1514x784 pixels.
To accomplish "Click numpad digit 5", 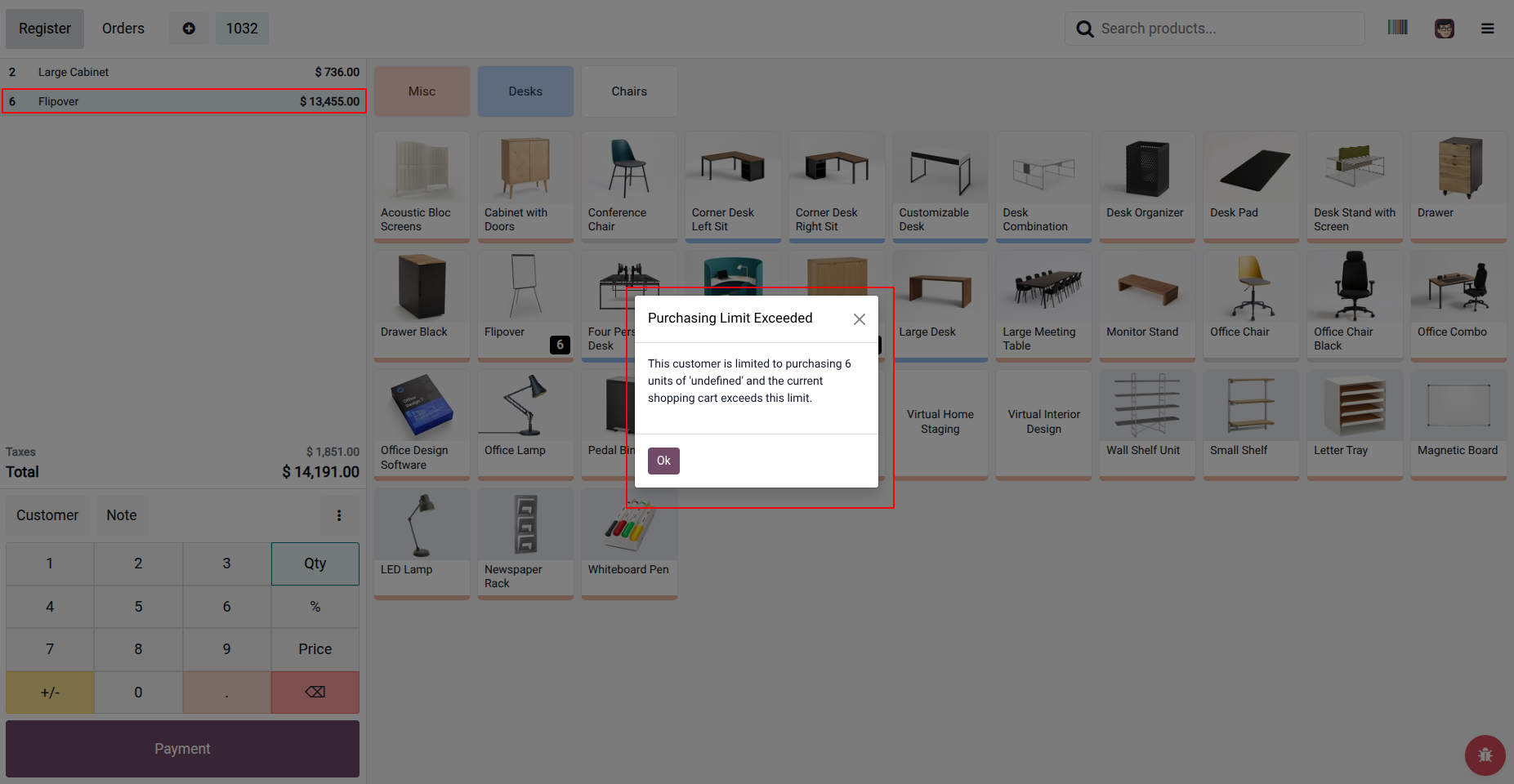I will point(138,607).
